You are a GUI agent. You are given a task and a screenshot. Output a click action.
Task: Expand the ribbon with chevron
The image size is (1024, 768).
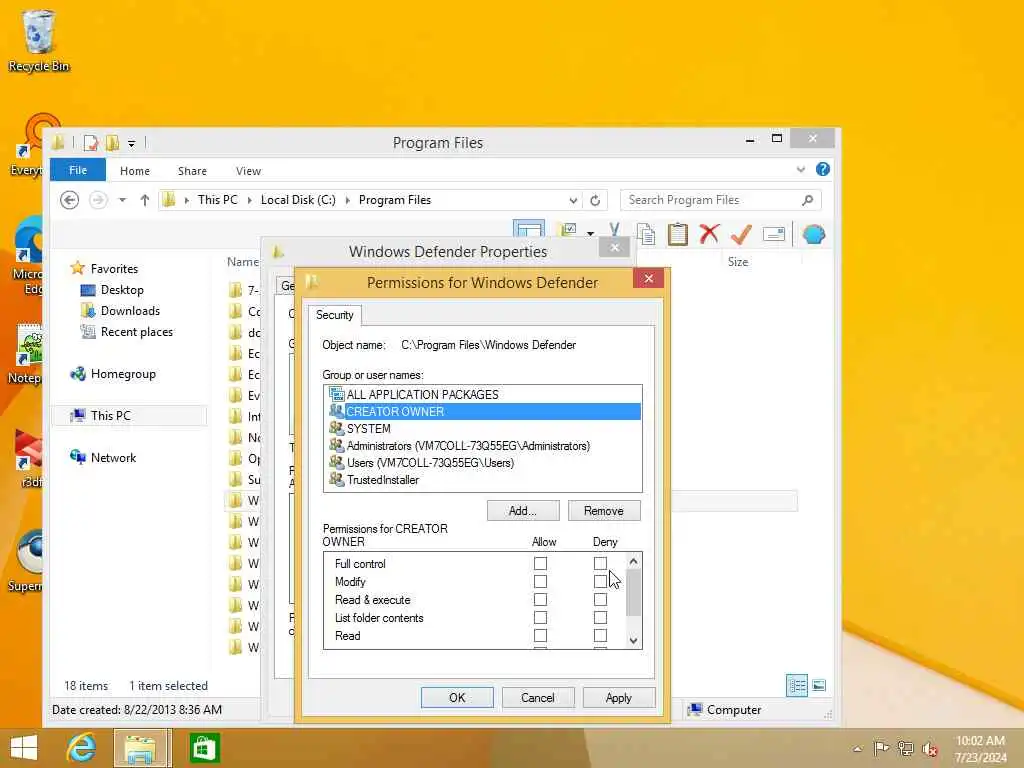801,170
